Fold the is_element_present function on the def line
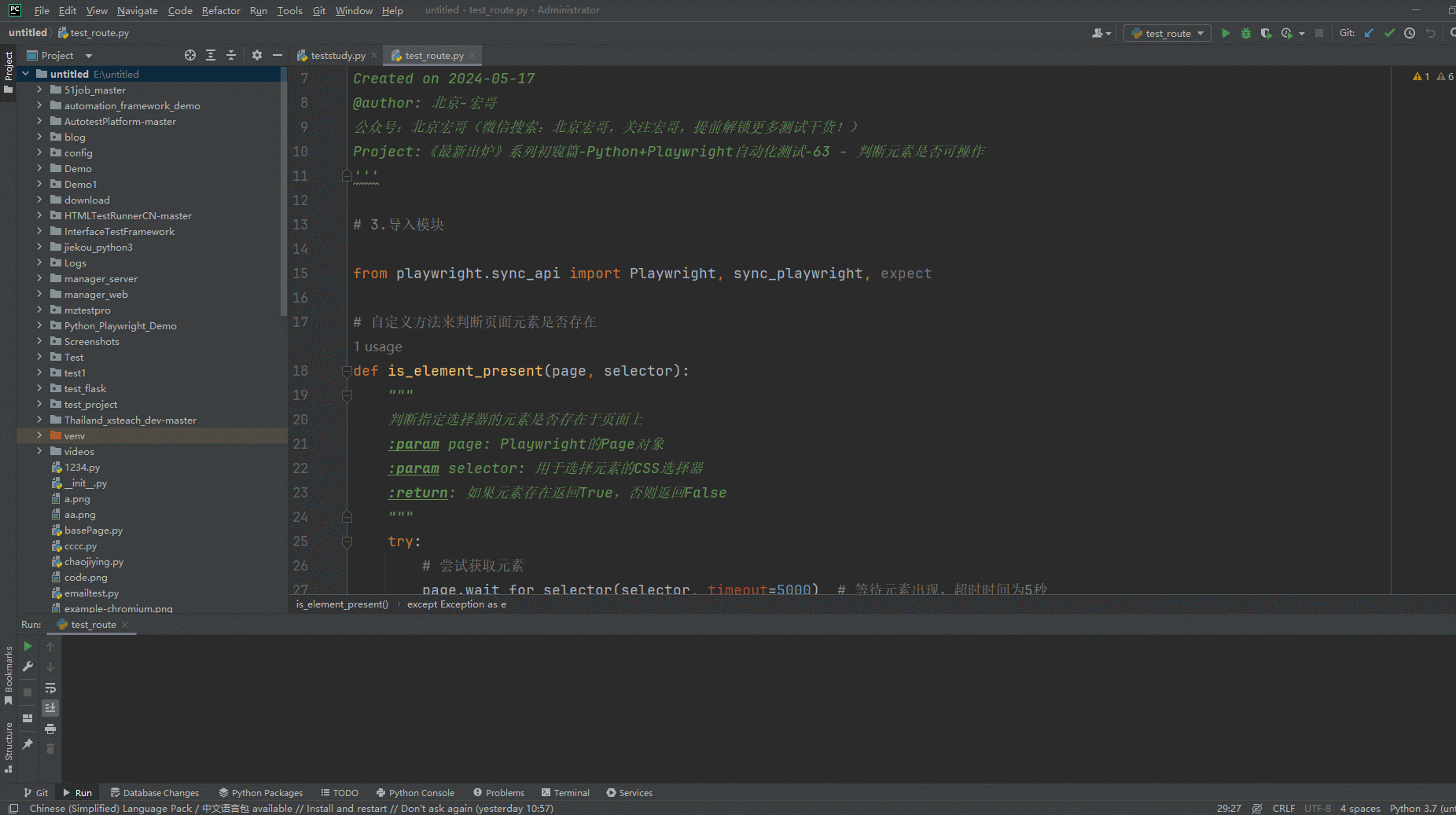 pyautogui.click(x=347, y=371)
